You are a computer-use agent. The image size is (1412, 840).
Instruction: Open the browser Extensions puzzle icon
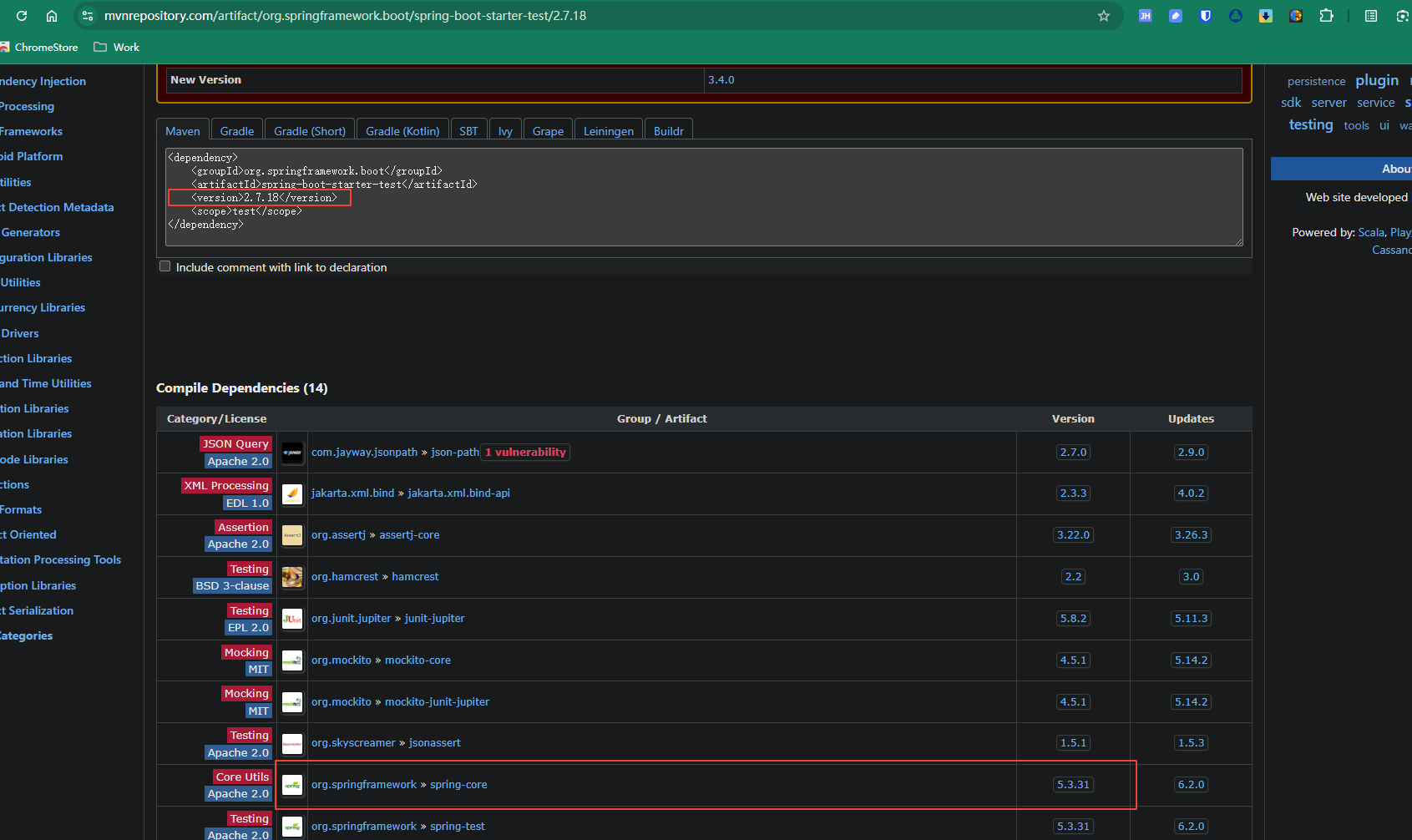point(1326,16)
